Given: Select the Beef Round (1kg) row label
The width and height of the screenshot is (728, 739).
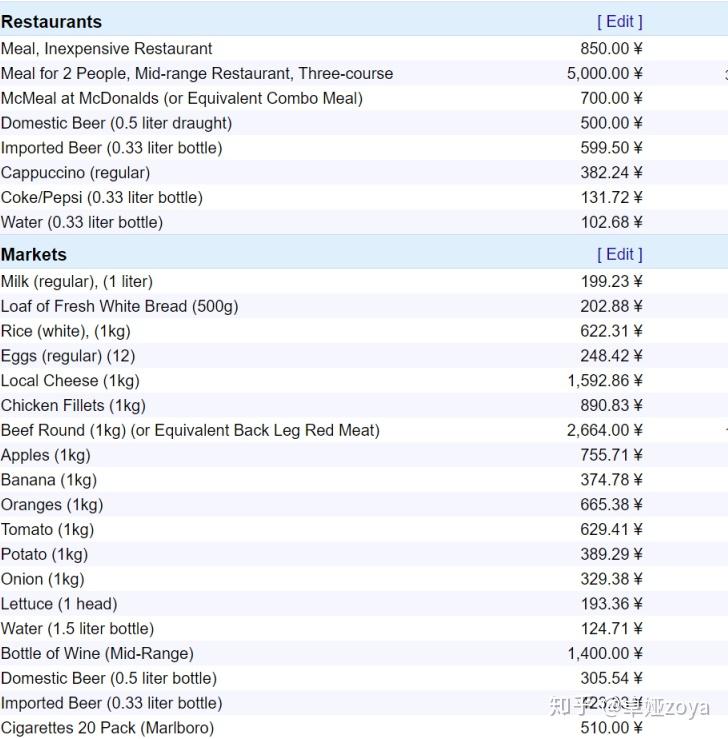Looking at the screenshot, I should [190, 430].
